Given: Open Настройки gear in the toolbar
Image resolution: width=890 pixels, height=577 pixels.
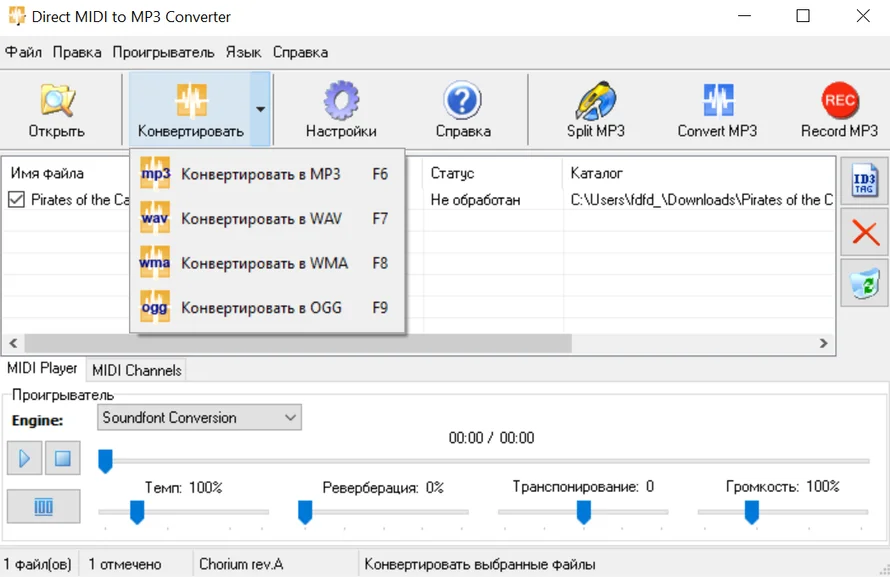Looking at the screenshot, I should coord(341,109).
